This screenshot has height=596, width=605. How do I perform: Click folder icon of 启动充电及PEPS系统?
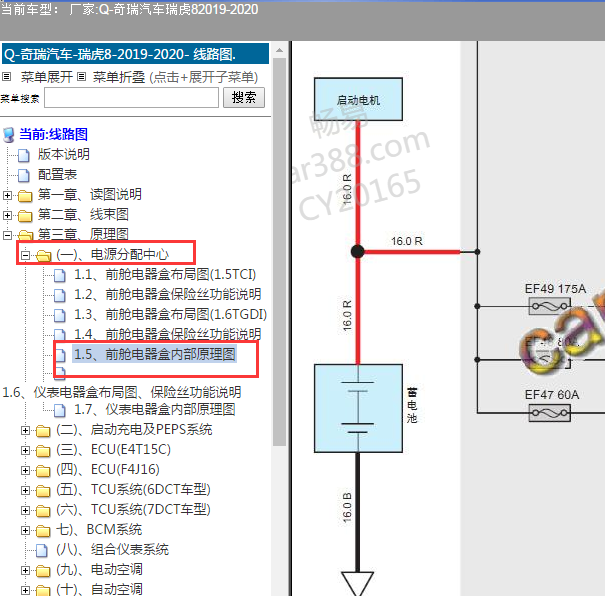pyautogui.click(x=43, y=431)
